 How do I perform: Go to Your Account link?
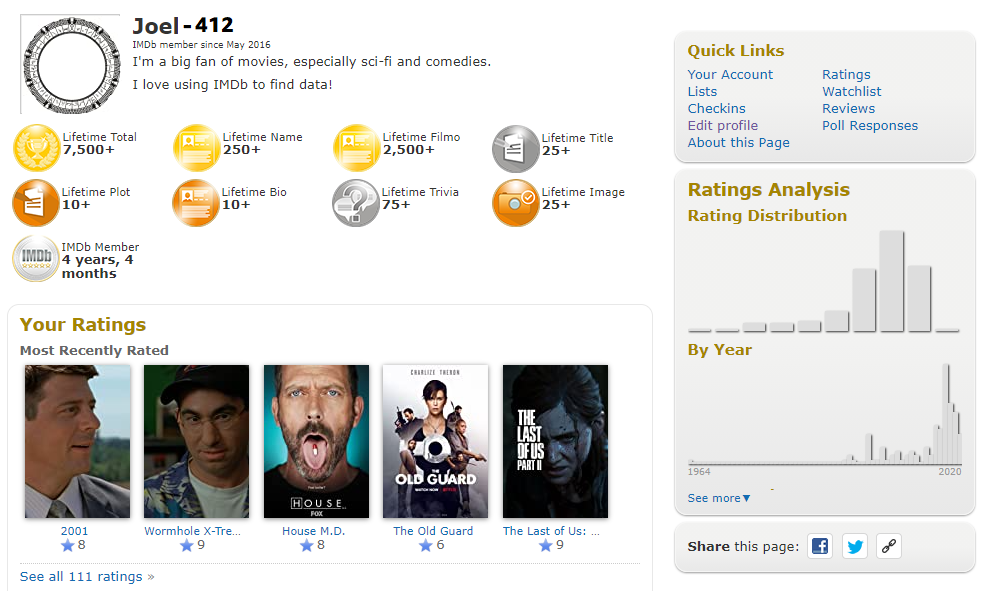tap(730, 74)
